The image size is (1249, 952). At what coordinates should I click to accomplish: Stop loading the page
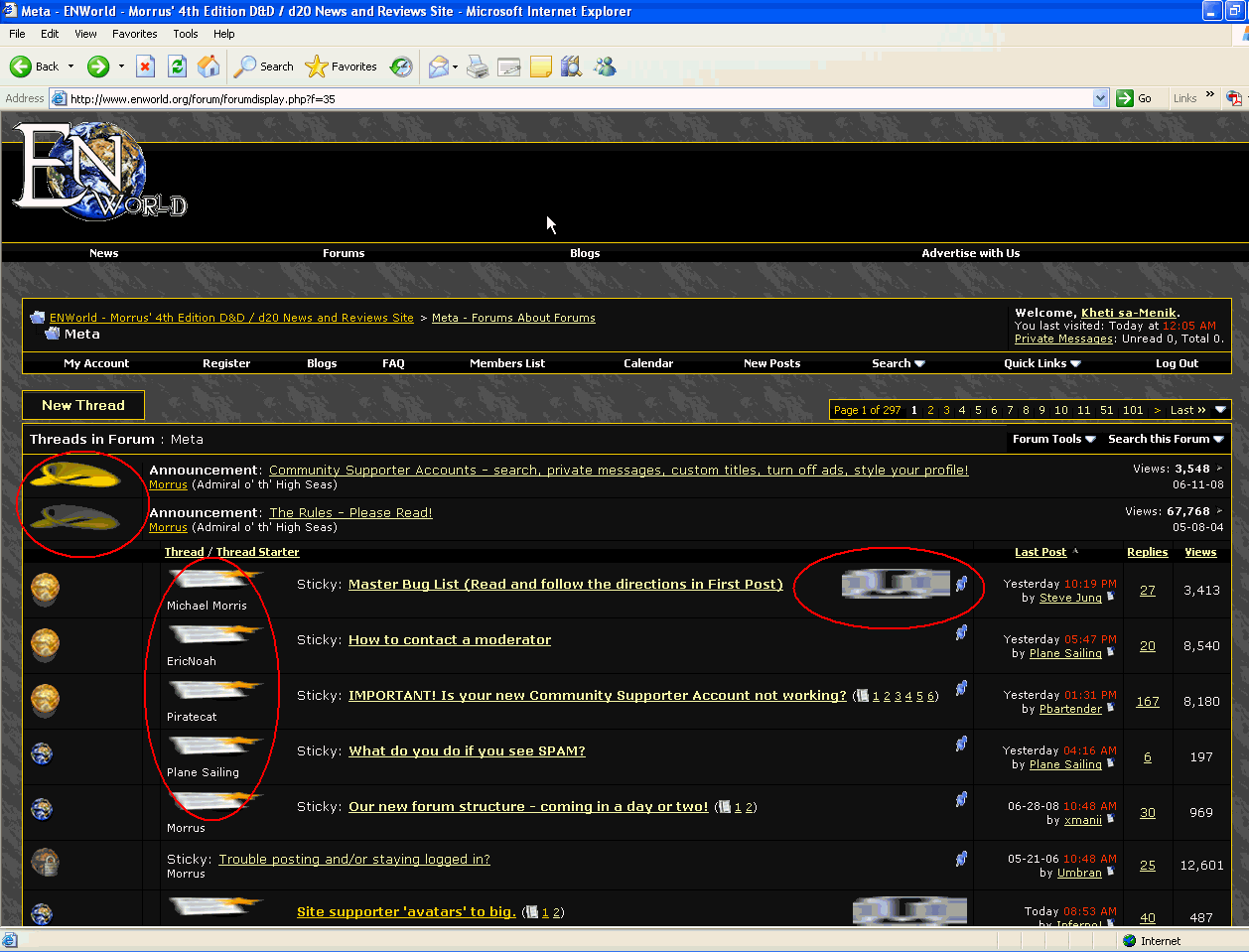pos(145,67)
